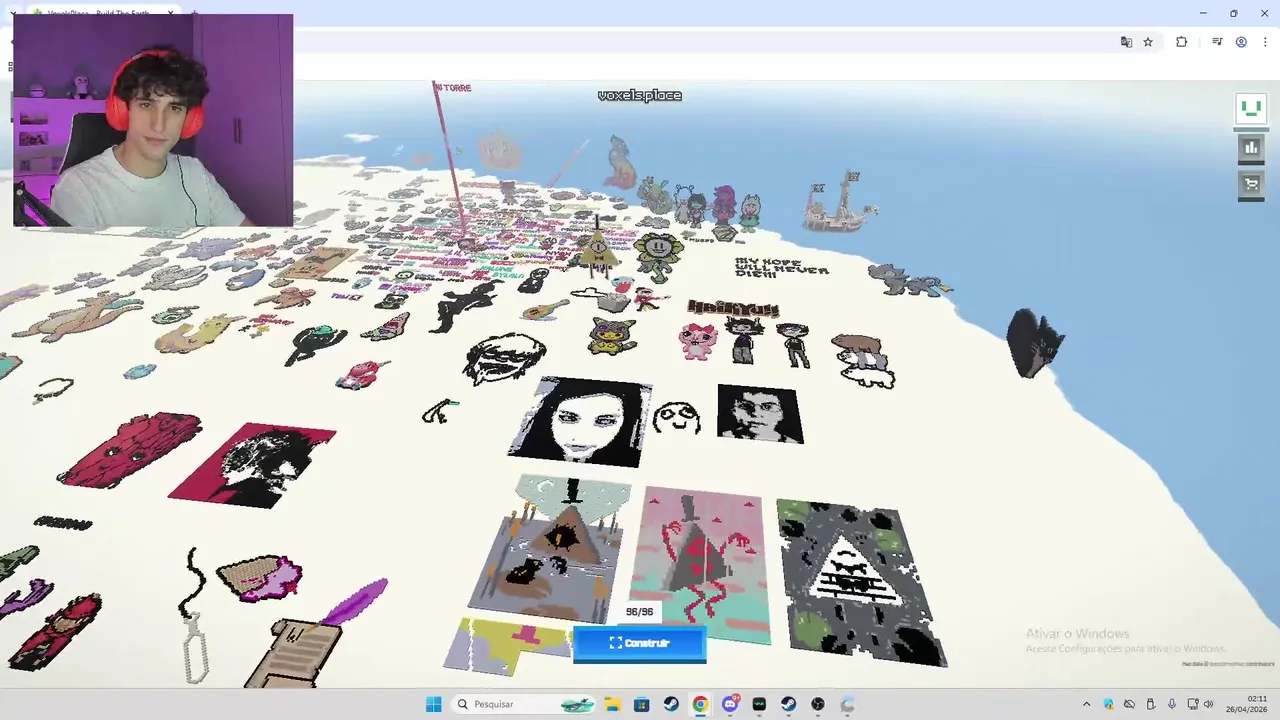The image size is (1280, 720).
Task: Click the 96/96 block counter
Action: coord(639,612)
